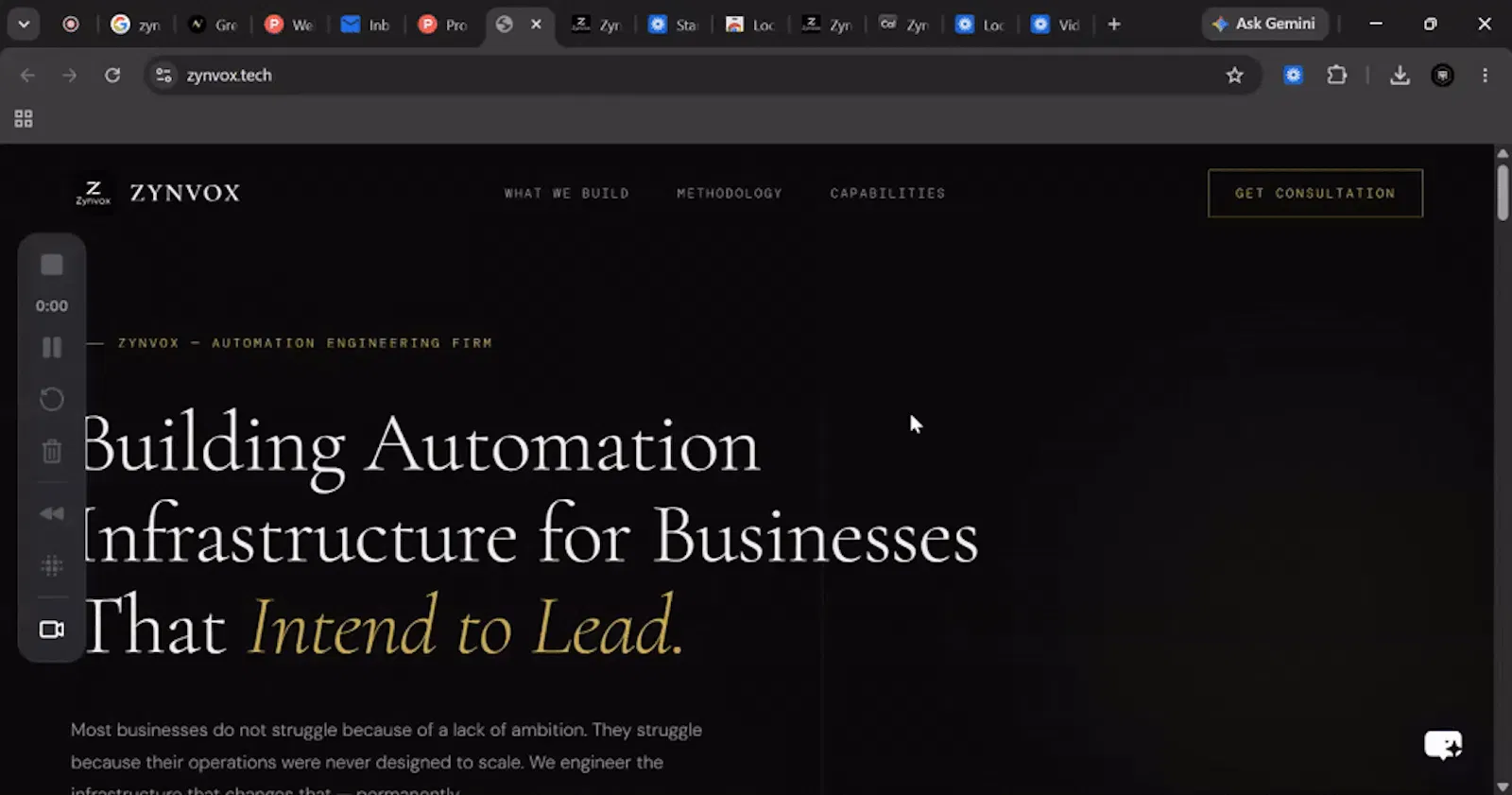The image size is (1512, 795).
Task: Switch to the 'Inb' mail tab
Action: click(x=365, y=25)
